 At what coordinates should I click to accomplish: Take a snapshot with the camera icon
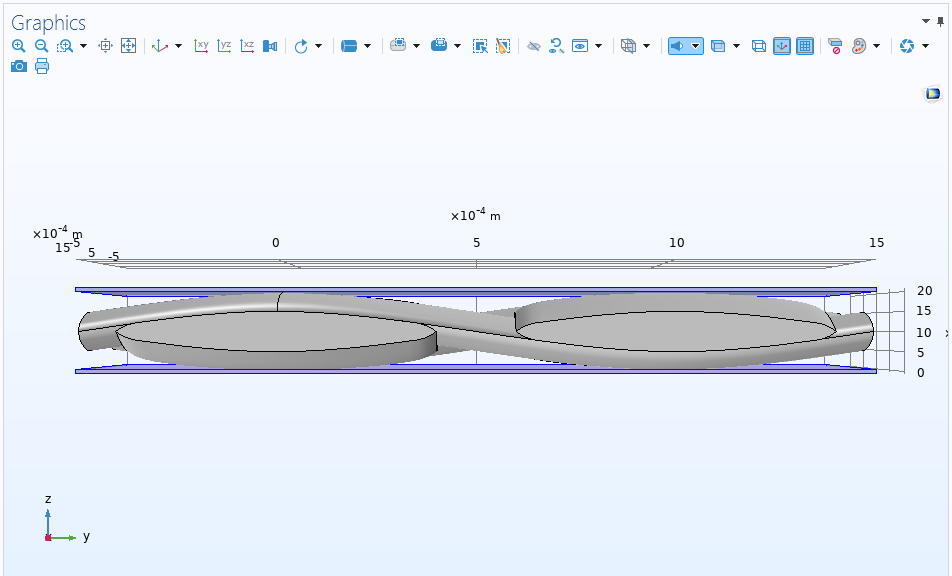click(x=18, y=67)
